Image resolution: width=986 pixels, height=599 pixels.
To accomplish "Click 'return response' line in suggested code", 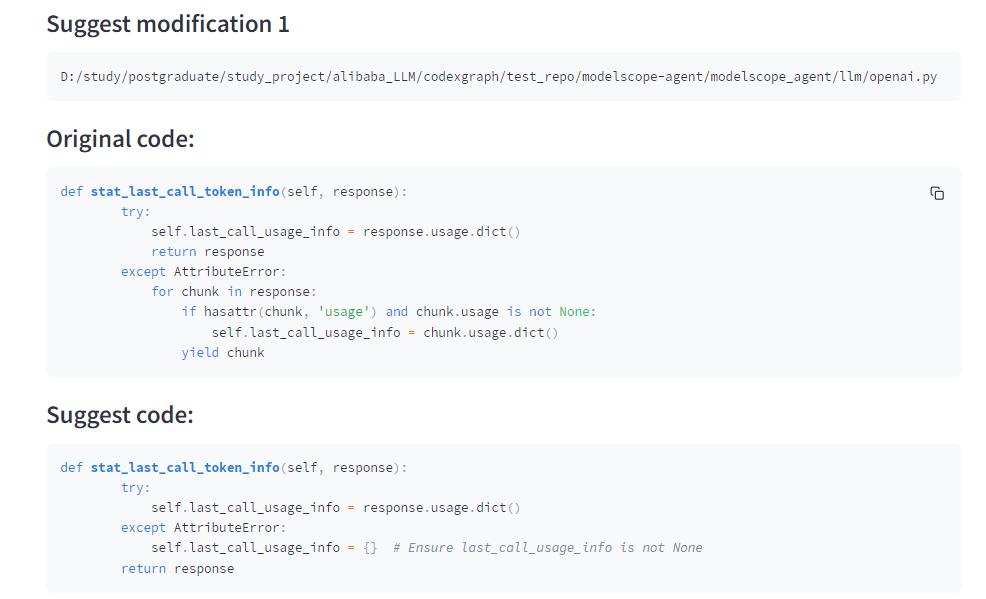I will click(177, 568).
